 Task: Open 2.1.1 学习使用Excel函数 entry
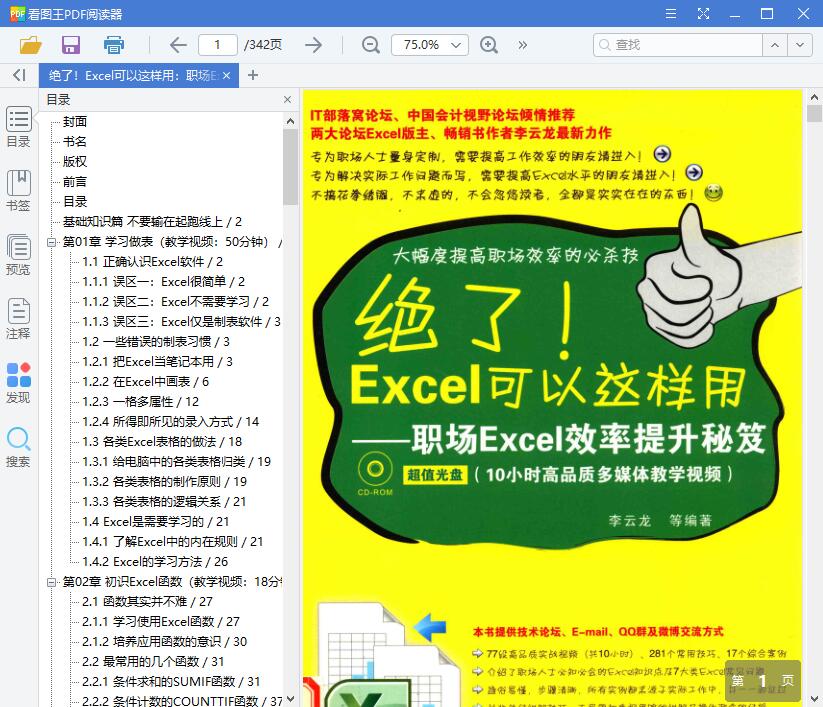(x=161, y=622)
